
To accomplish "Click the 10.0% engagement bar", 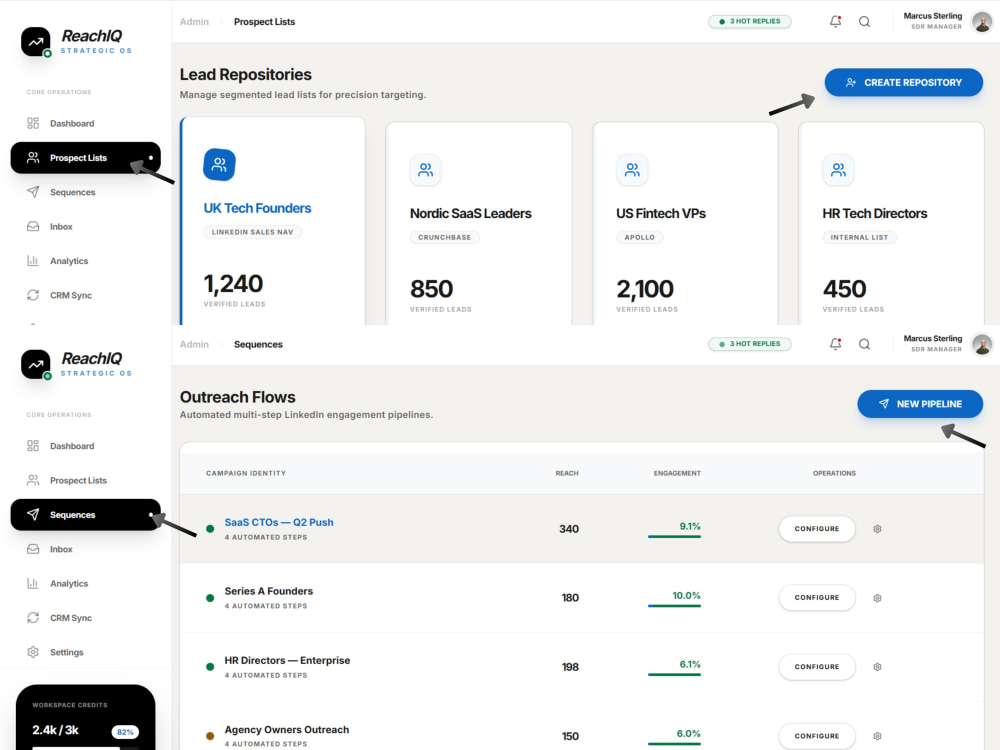I will click(x=674, y=605).
